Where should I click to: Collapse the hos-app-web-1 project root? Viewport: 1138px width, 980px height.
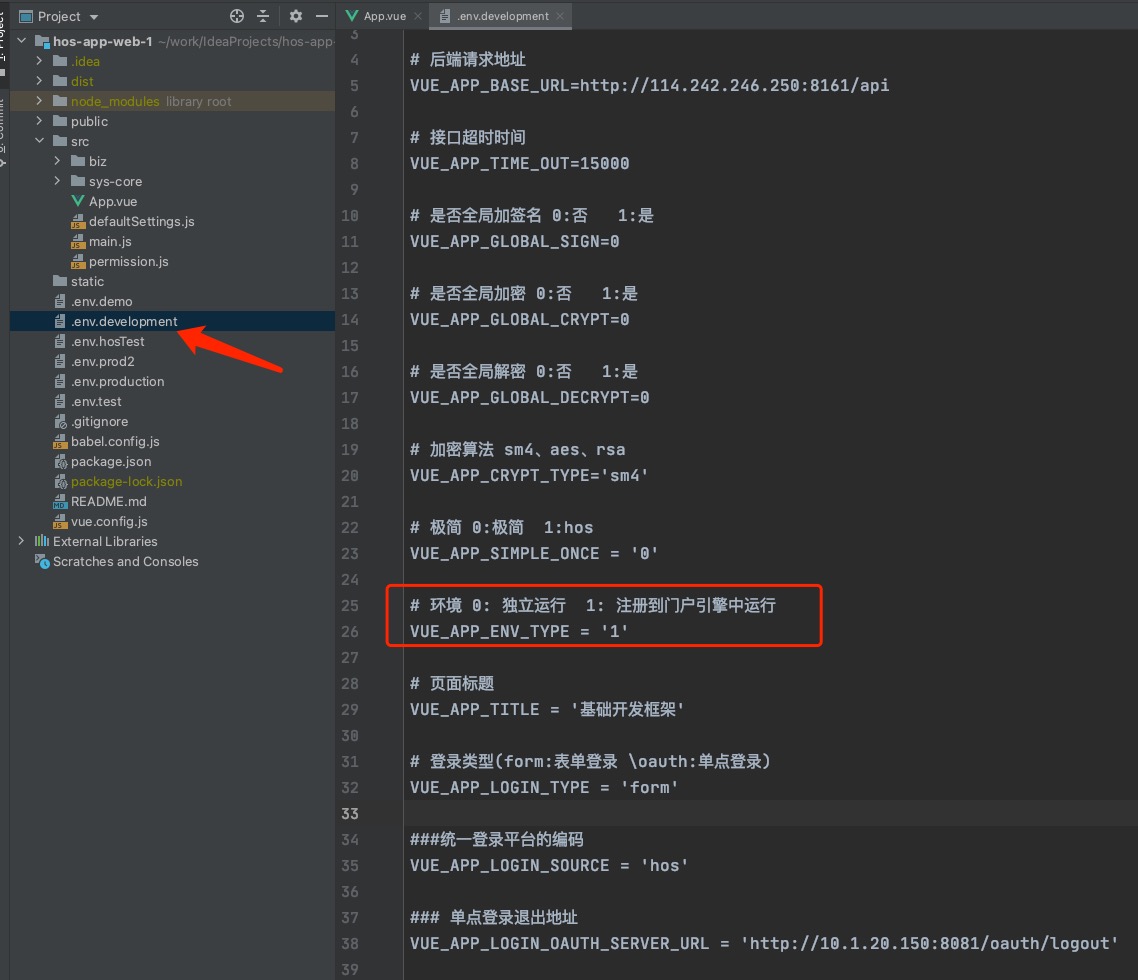pyautogui.click(x=22, y=41)
